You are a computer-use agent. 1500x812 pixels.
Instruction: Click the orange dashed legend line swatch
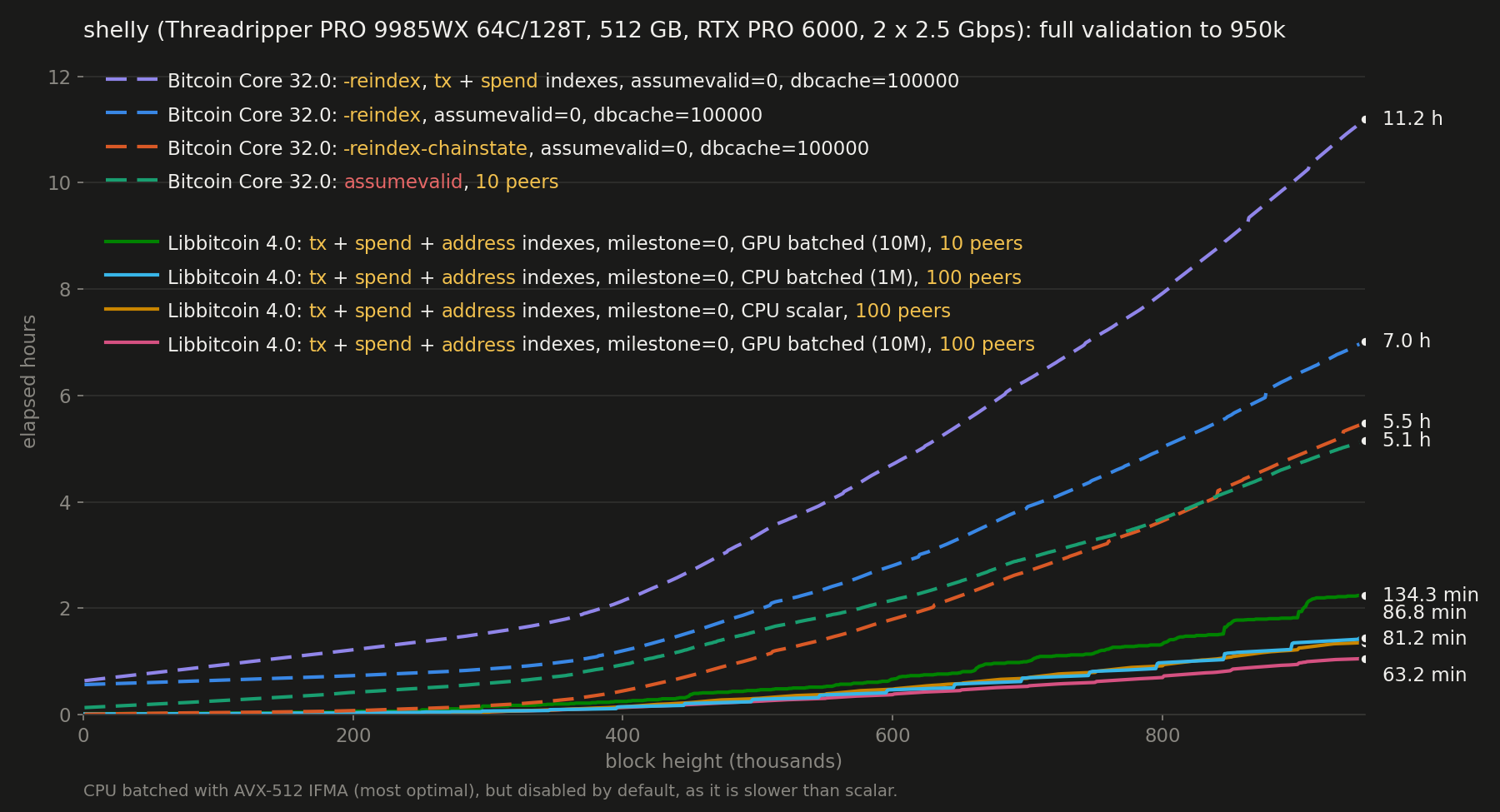[132, 147]
